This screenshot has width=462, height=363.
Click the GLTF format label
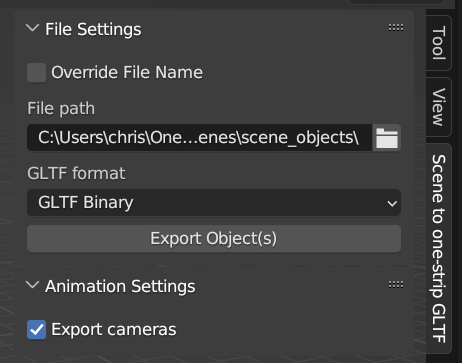tap(76, 173)
